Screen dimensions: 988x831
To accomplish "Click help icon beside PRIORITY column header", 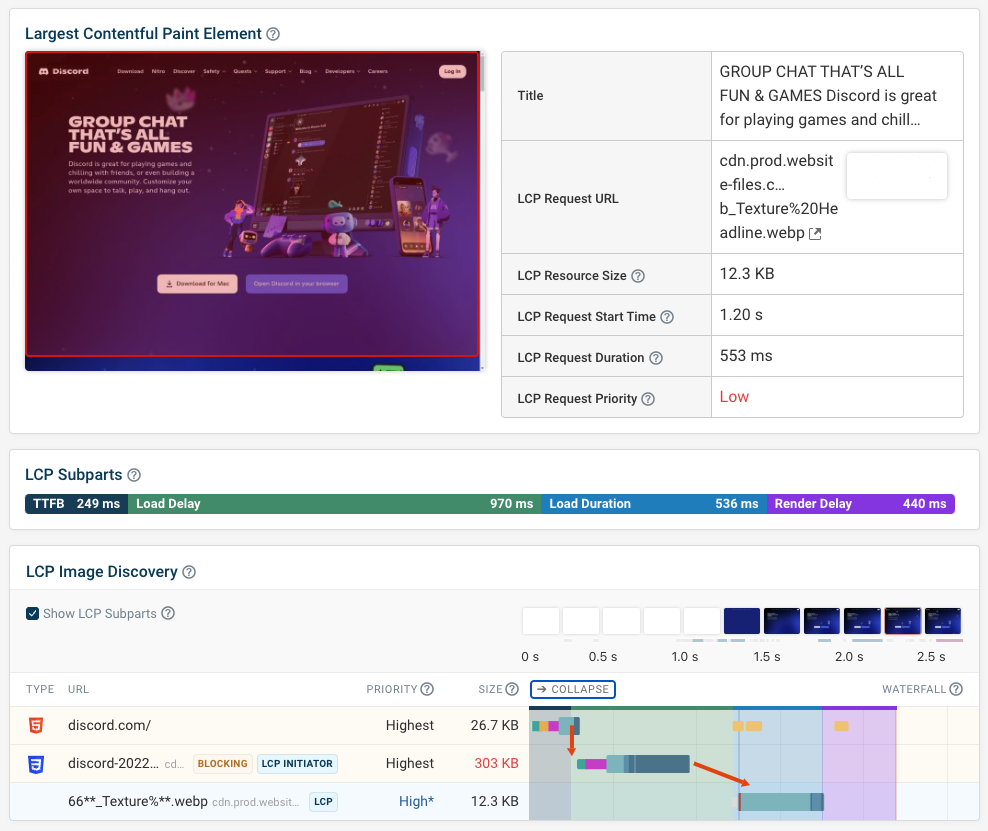I will (x=427, y=689).
